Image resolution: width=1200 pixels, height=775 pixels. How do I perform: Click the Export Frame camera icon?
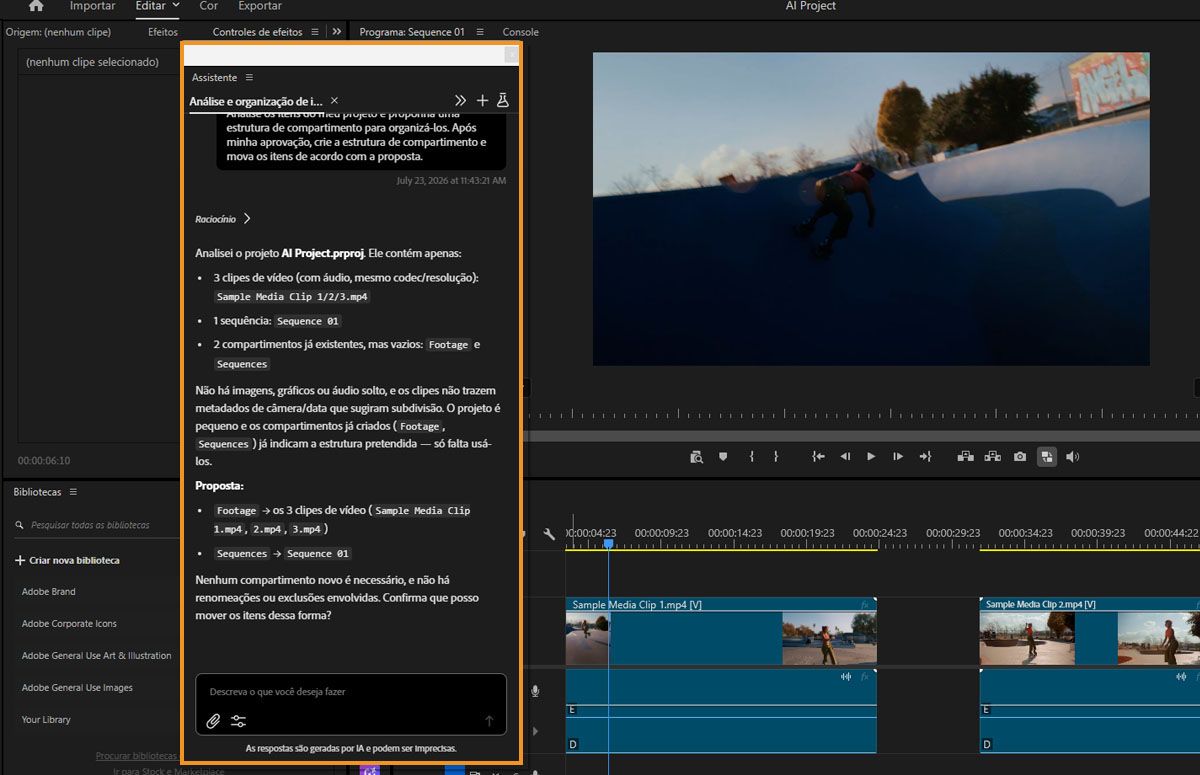[x=1019, y=456]
